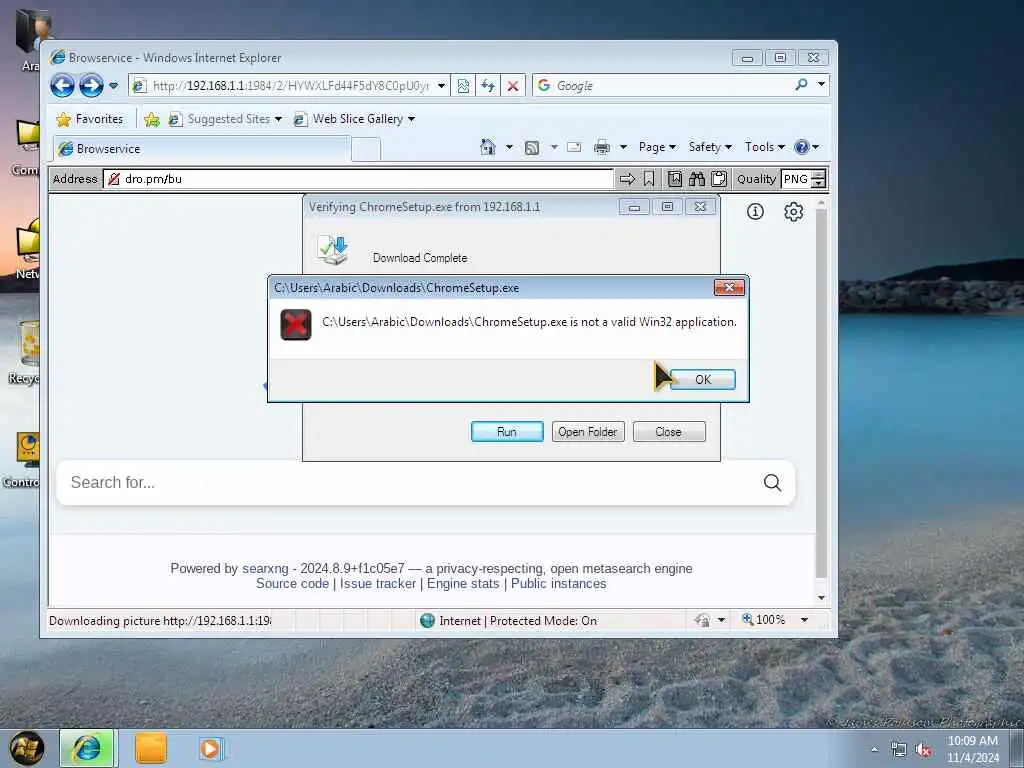
Task: Click Open Folder in download dialog
Action: [x=588, y=432]
